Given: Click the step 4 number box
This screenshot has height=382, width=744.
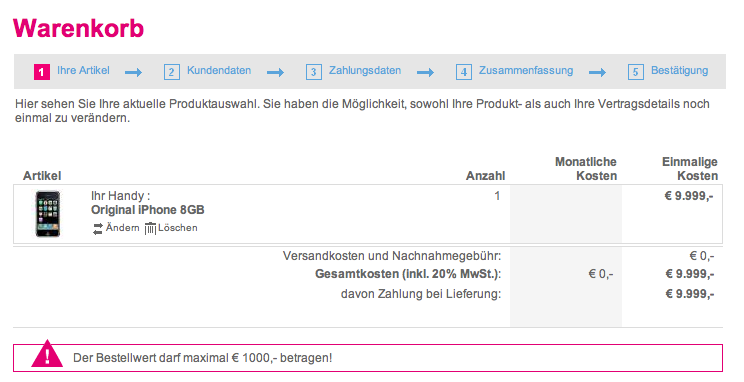Looking at the screenshot, I should pyautogui.click(x=464, y=72).
